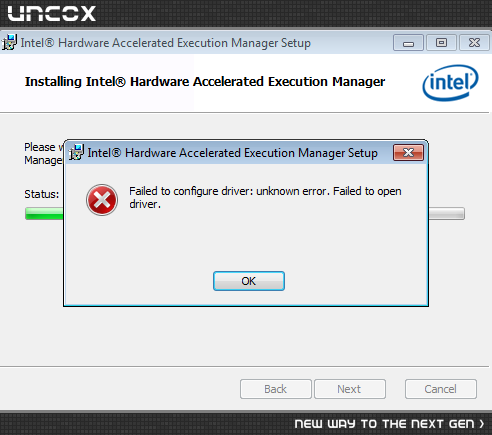Close the main Setup window
The image size is (492, 435).
474,43
